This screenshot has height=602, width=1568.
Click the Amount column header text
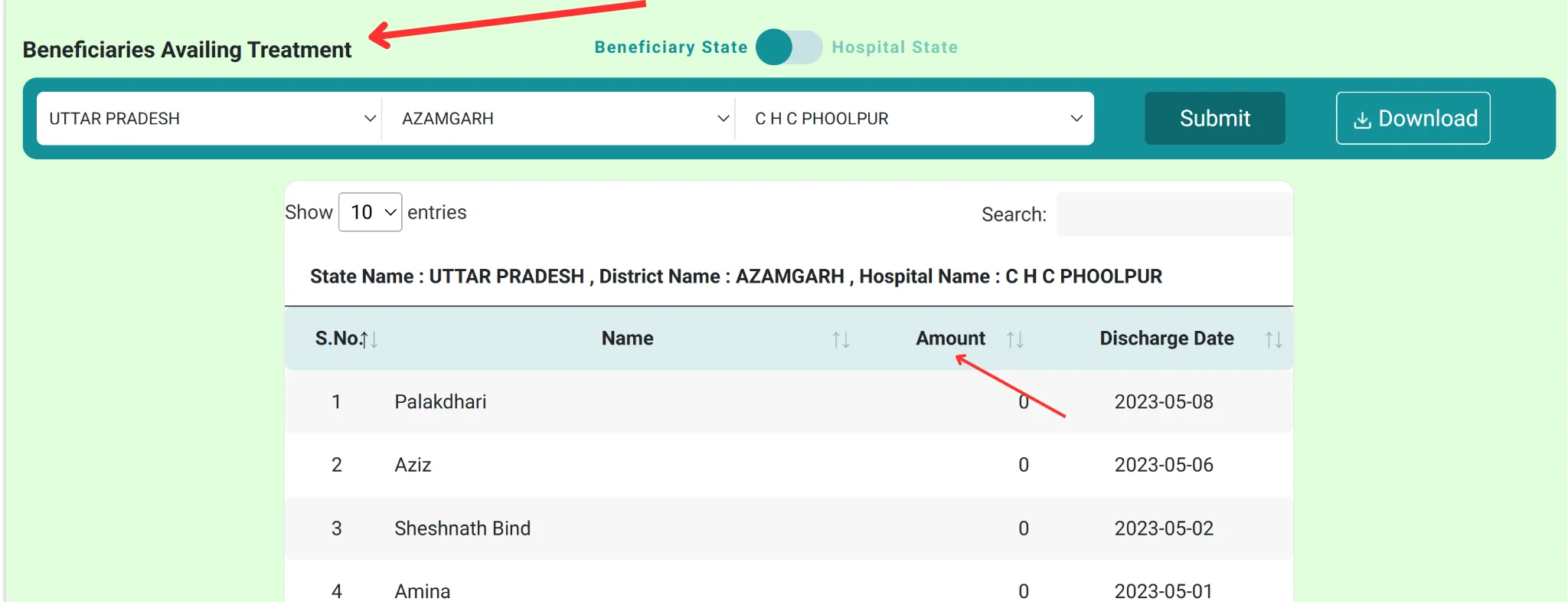[x=950, y=339]
